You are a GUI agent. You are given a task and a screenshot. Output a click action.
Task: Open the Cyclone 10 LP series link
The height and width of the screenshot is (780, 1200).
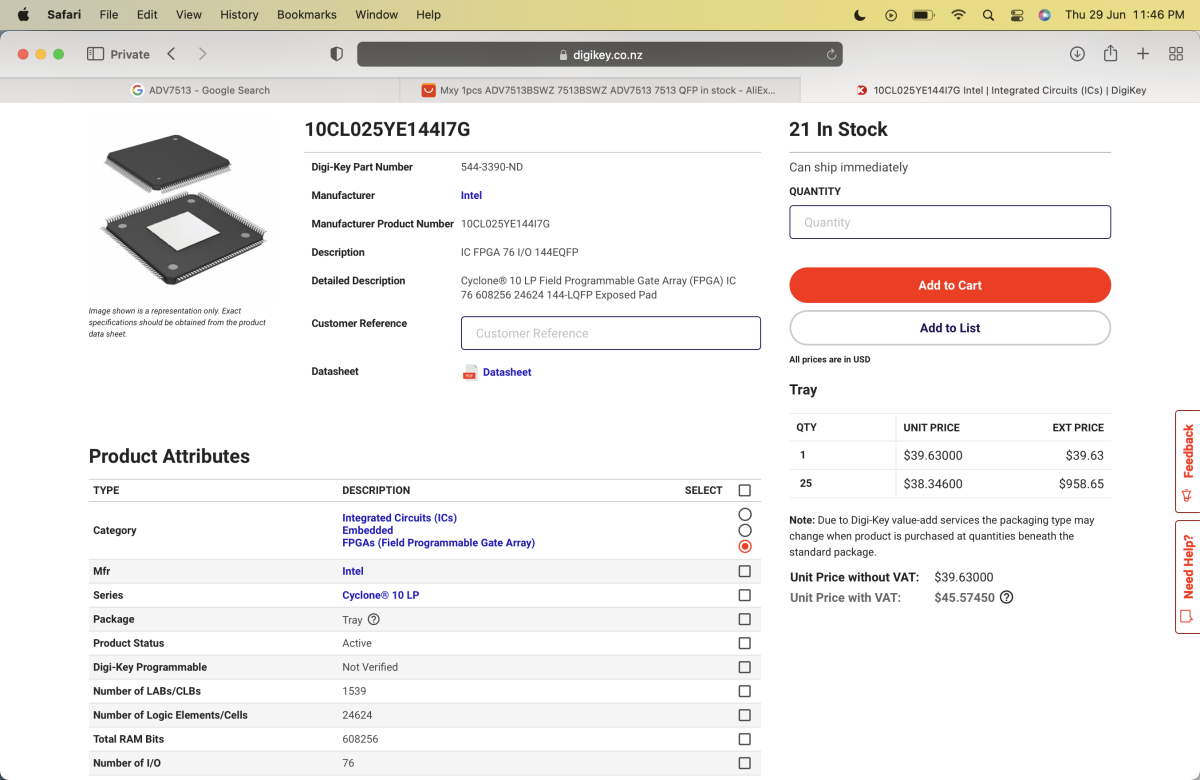[380, 595]
